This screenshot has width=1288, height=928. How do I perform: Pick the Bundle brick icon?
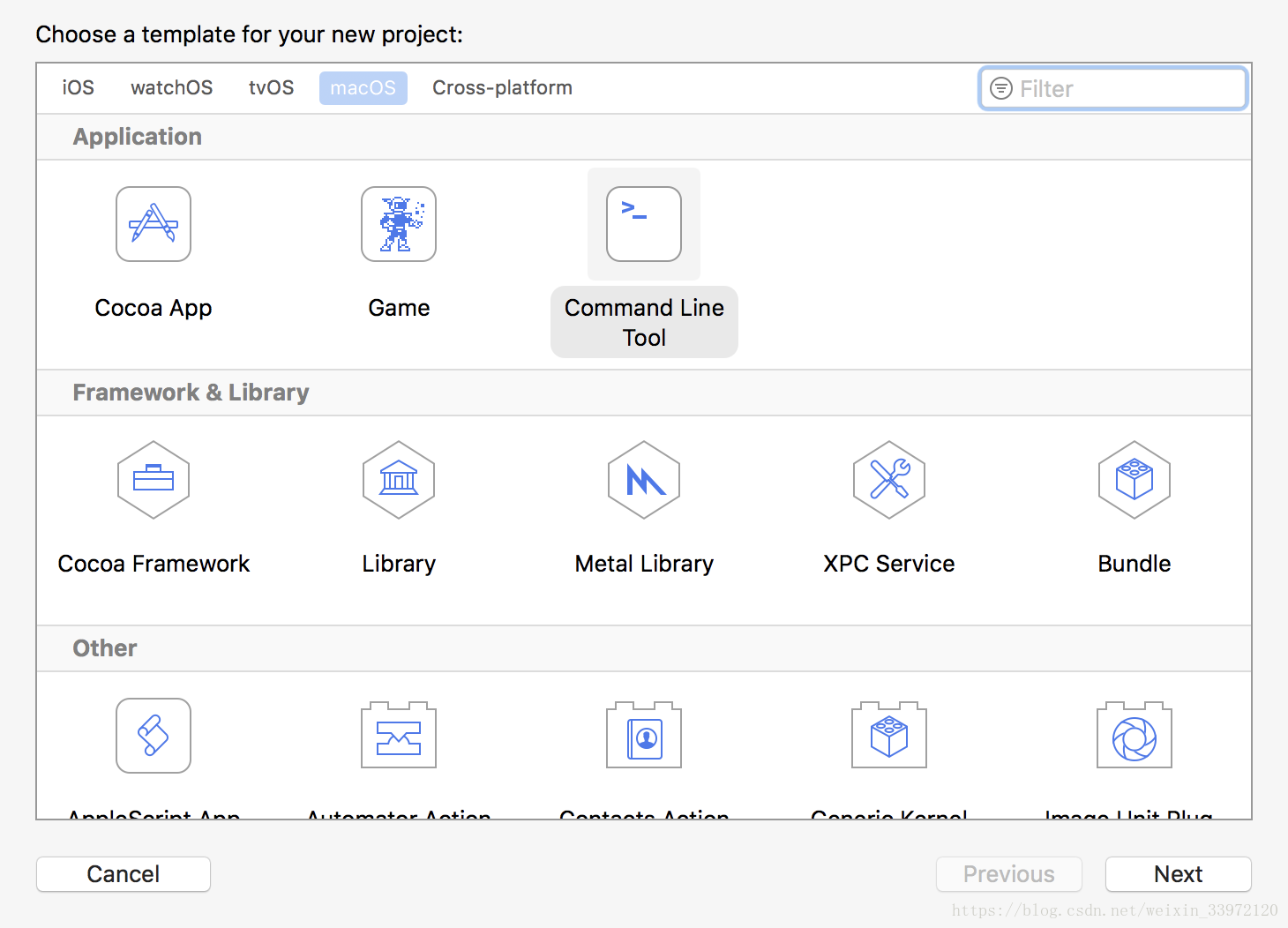[1134, 480]
